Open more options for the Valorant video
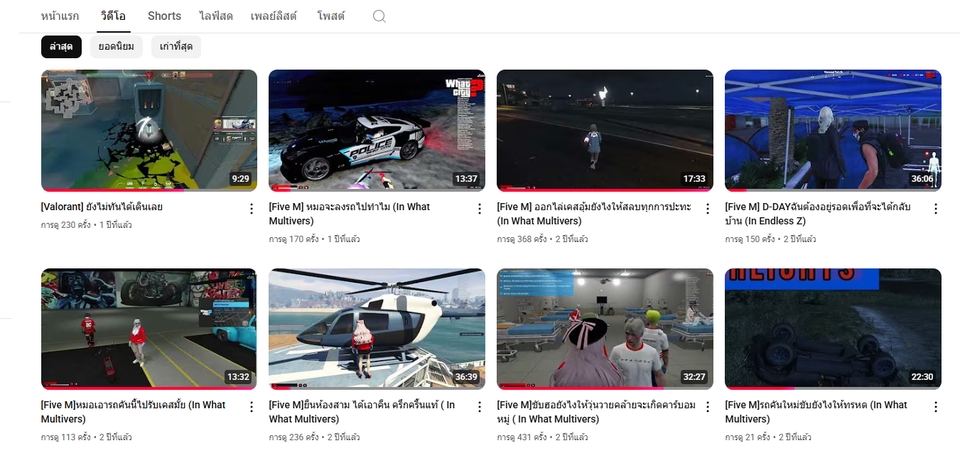 coord(251,209)
